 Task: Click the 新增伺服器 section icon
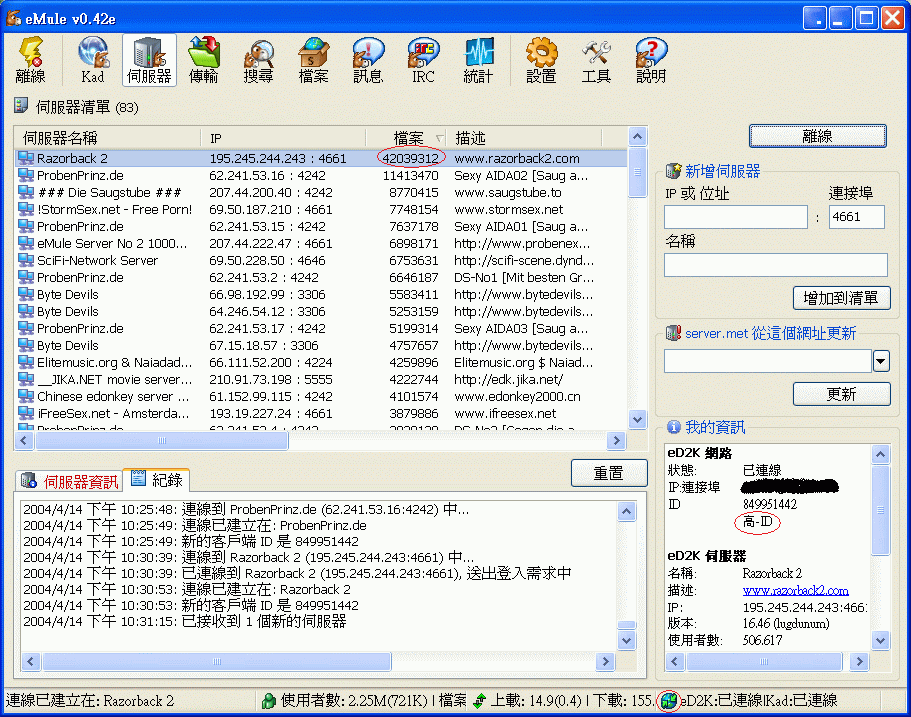[673, 171]
